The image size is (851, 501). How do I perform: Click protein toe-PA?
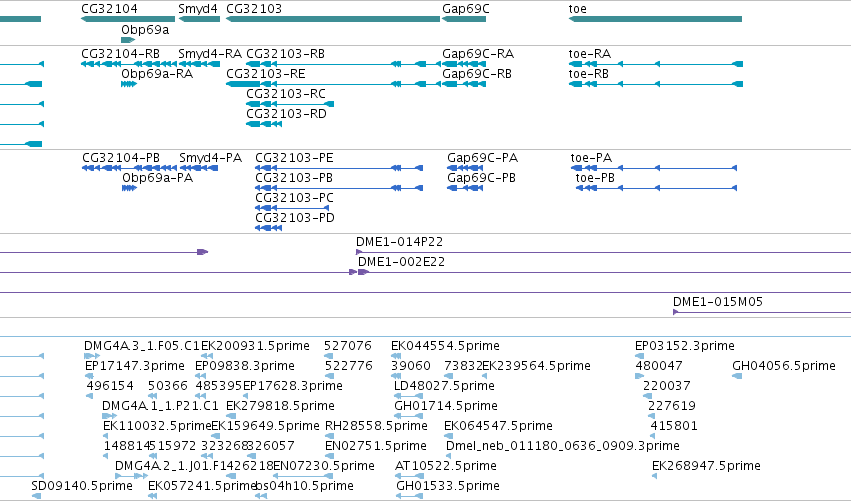[591, 158]
